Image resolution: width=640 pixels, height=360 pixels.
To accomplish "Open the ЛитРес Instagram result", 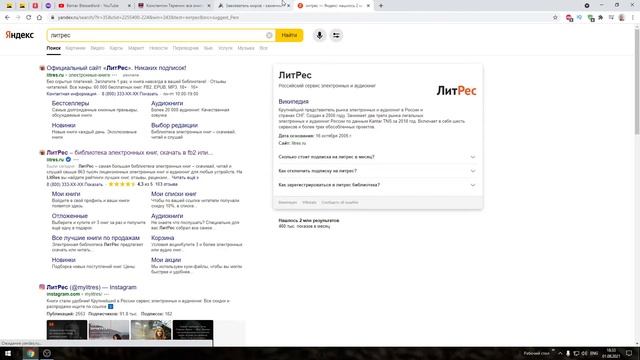I will click(91, 287).
